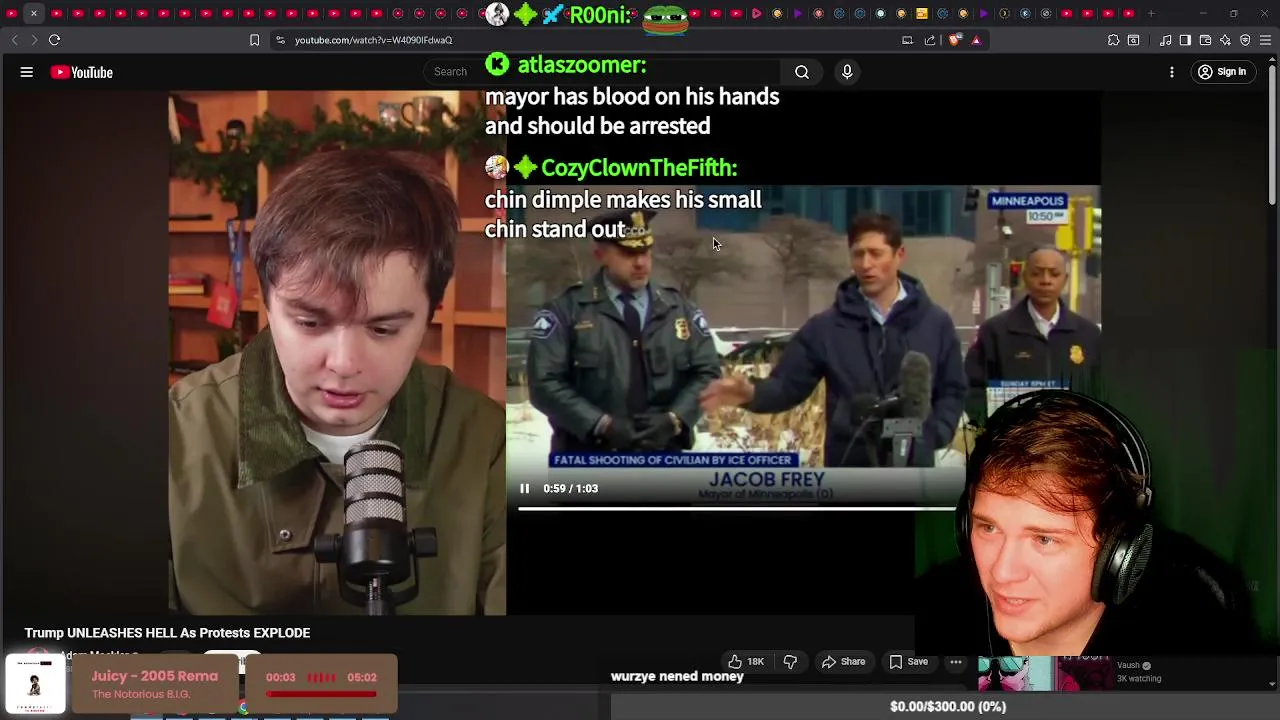Click the video title Trump UNLEASHES HELL
Viewport: 1280px width, 720px height.
tap(167, 633)
